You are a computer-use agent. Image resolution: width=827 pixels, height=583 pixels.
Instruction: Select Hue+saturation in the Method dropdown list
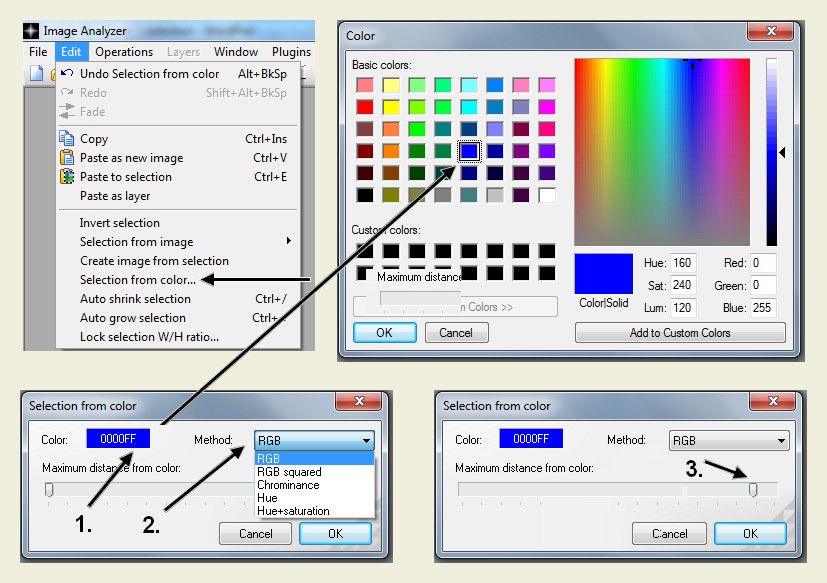pyautogui.click(x=292, y=511)
